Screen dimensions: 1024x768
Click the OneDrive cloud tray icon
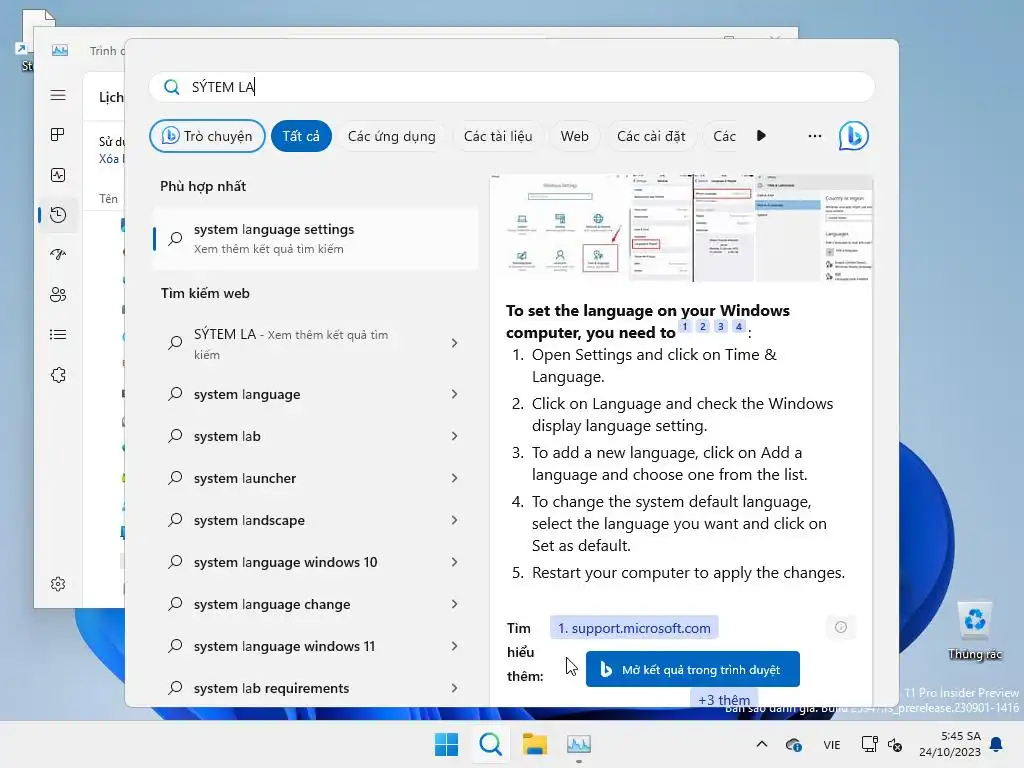point(794,744)
